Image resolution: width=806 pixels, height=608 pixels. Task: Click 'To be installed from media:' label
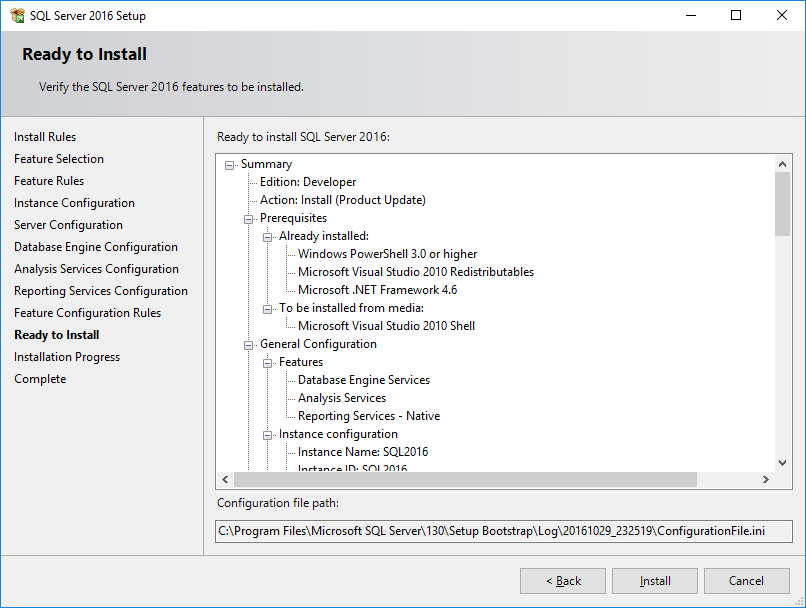[352, 308]
